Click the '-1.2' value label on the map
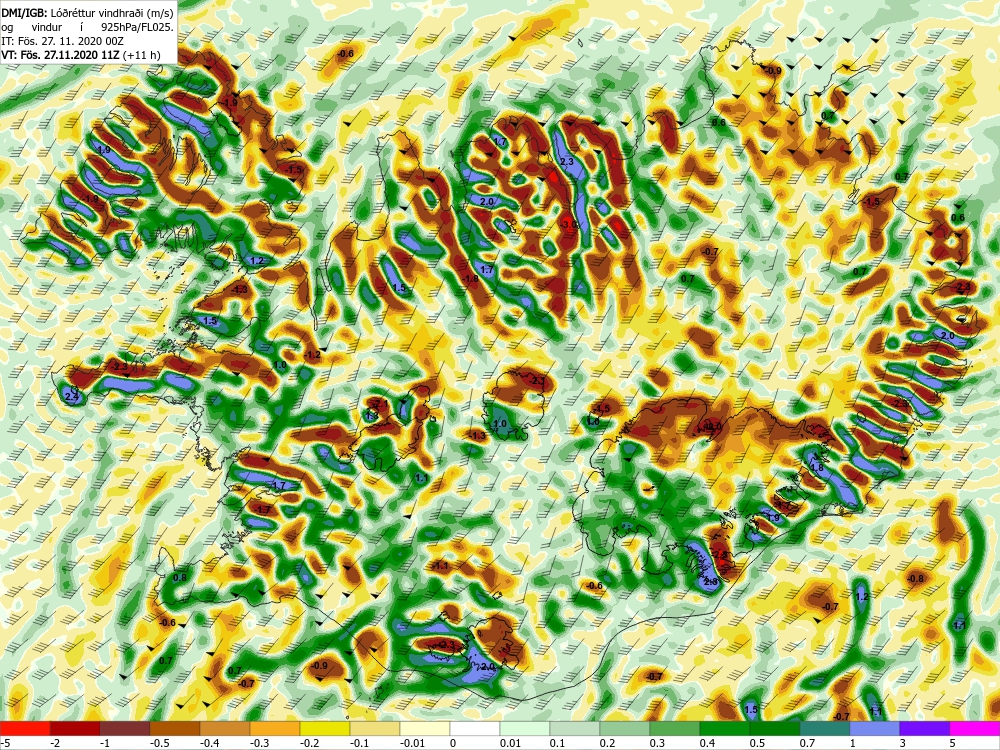The image size is (1000, 750). point(312,355)
